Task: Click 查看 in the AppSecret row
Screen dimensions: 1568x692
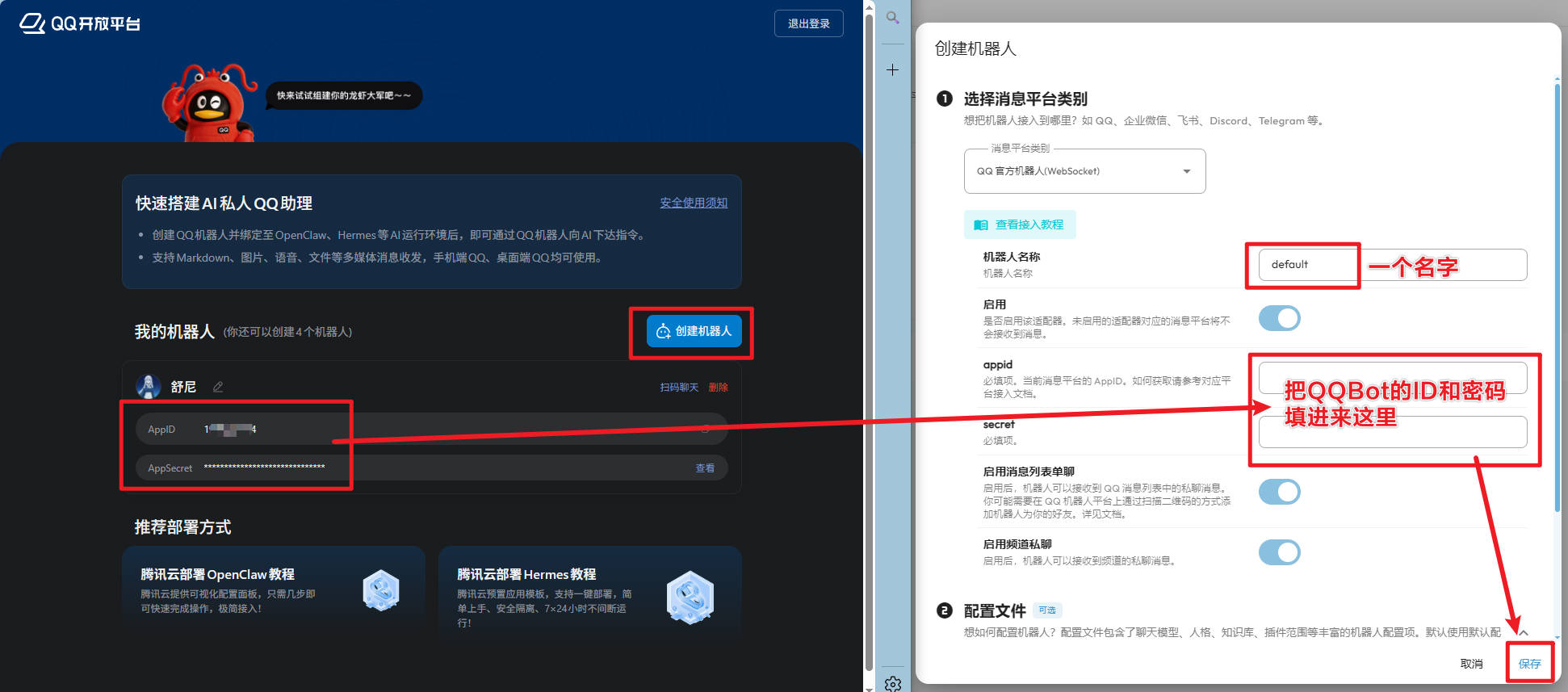Action: [705, 468]
